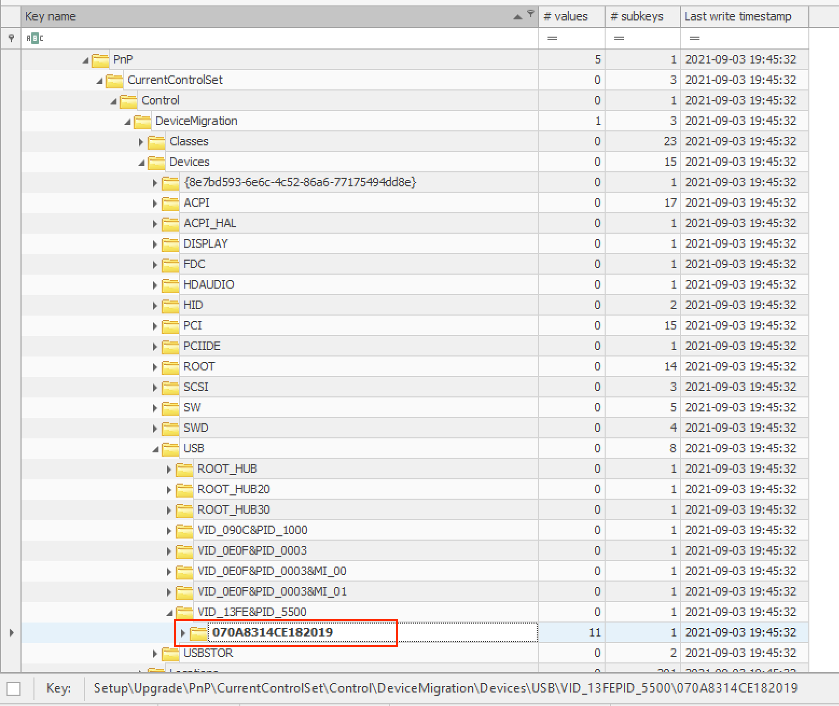The image size is (839, 706).
Task: Expand the SWD tree node
Action: click(x=155, y=429)
